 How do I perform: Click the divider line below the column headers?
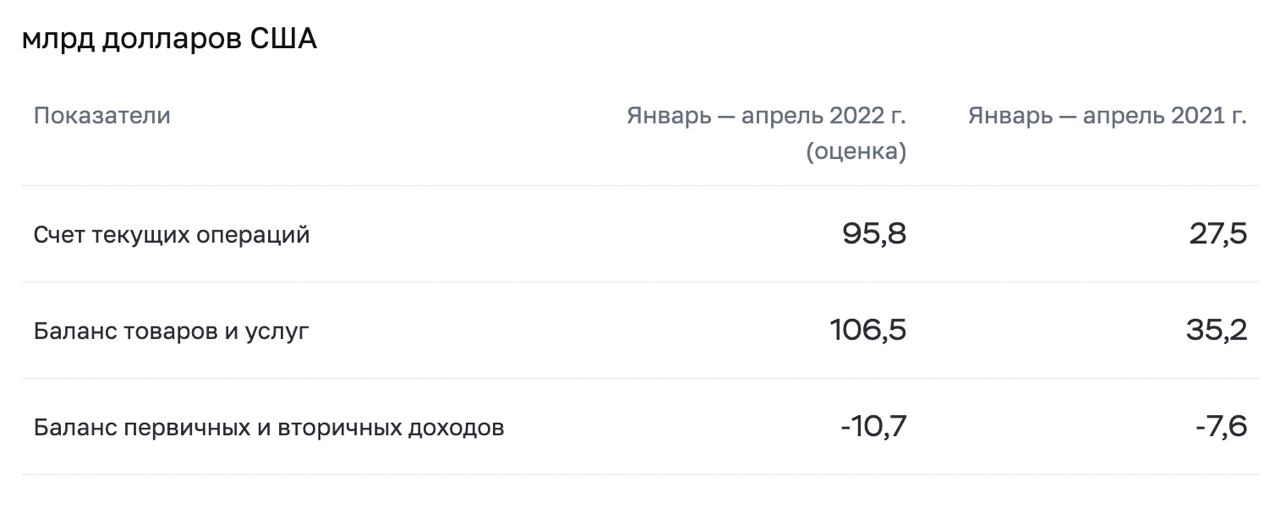(640, 186)
